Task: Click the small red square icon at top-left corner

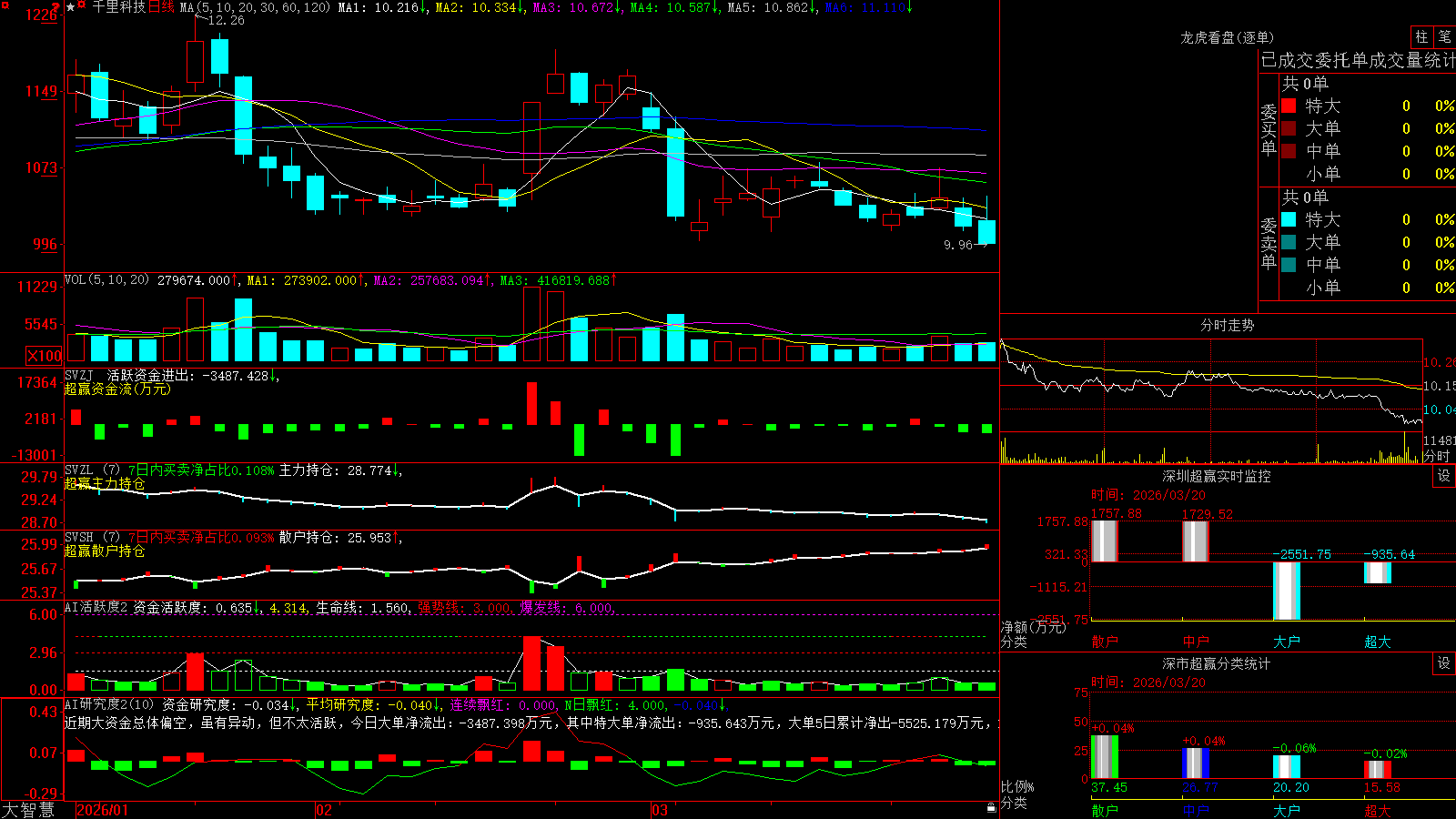Action: (x=5, y=5)
